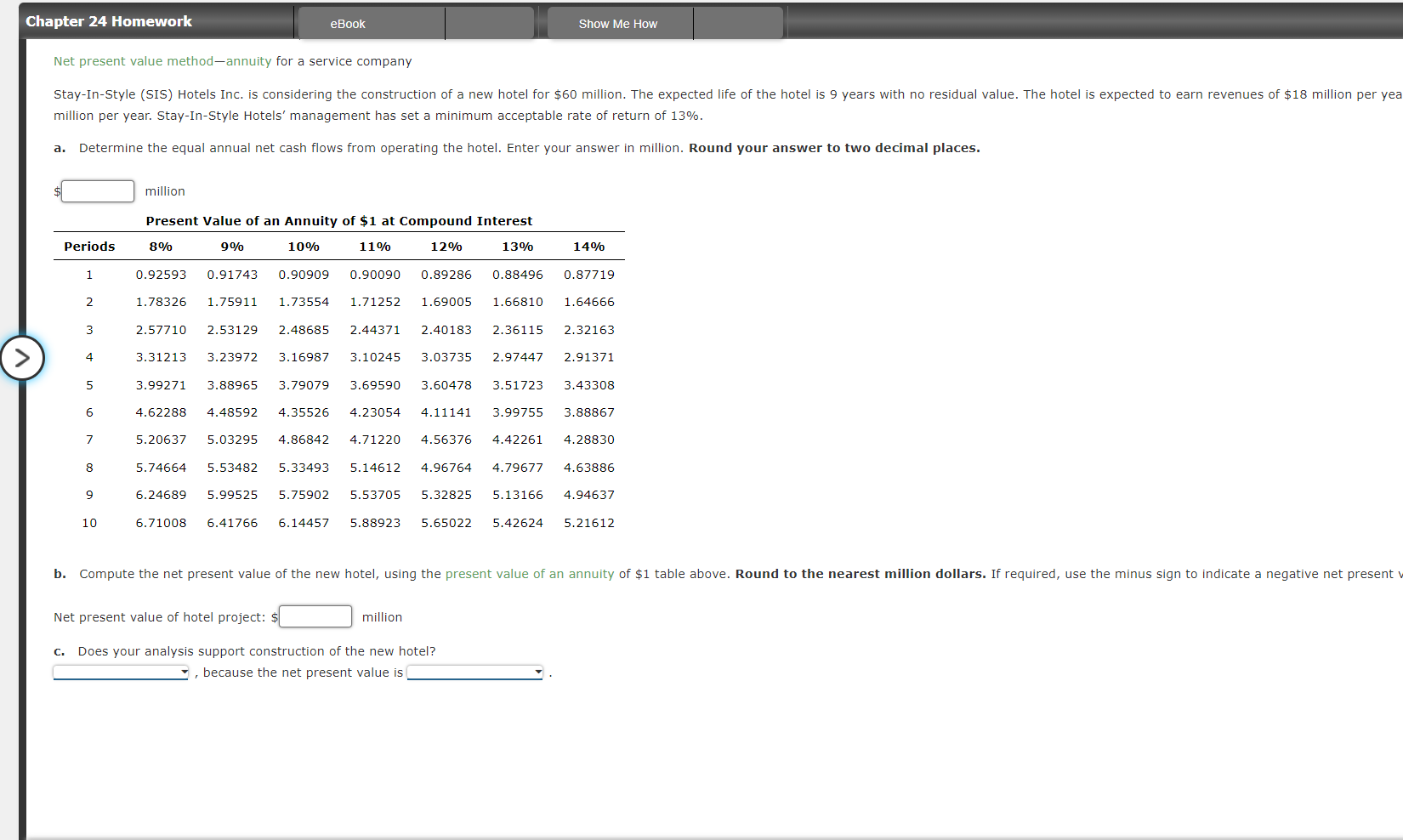This screenshot has height=840, width=1403.
Task: Click the 'present value of an annuity' link
Action: [x=529, y=574]
